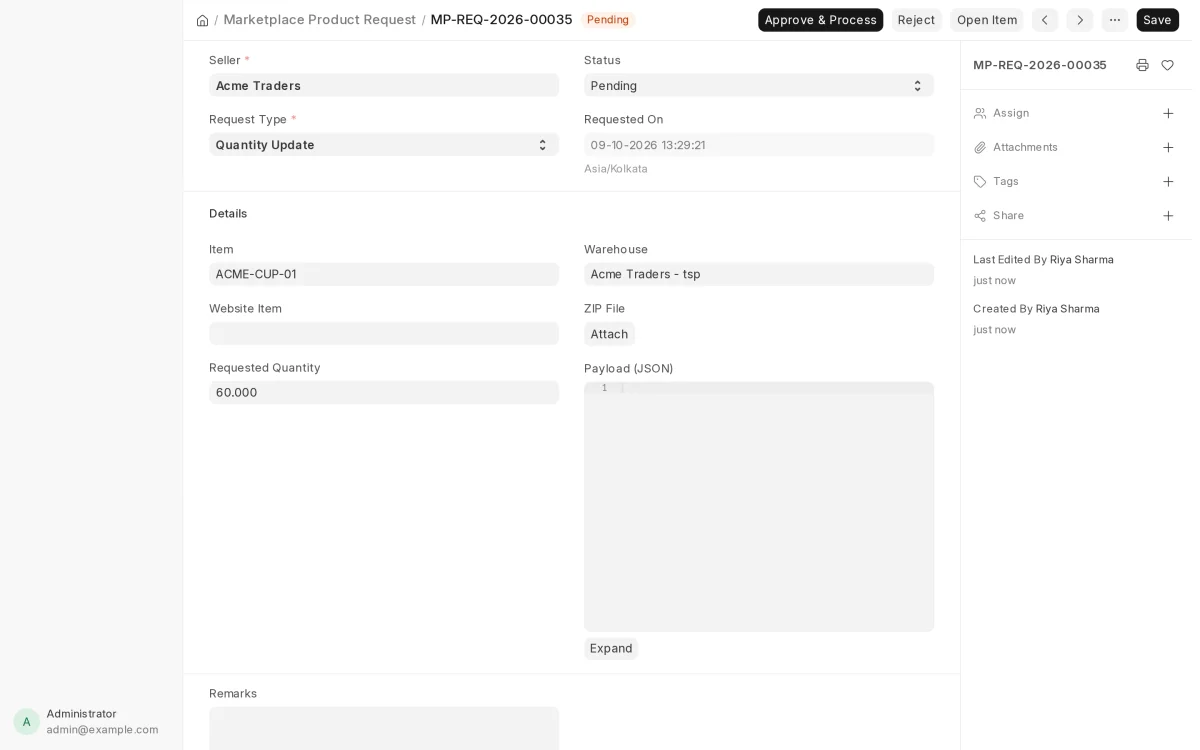Share document using the Share plus icon
This screenshot has height=750, width=1200.
click(1168, 215)
